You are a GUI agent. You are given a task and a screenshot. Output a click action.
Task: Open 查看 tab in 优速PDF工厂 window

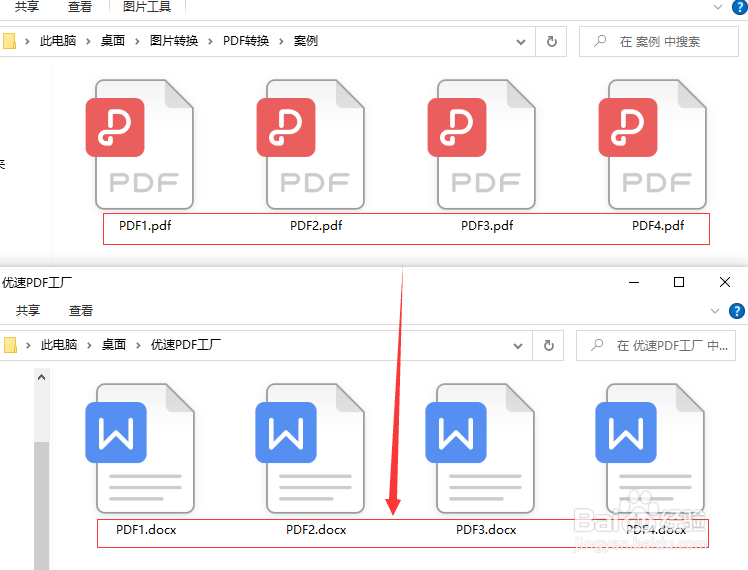[81, 311]
